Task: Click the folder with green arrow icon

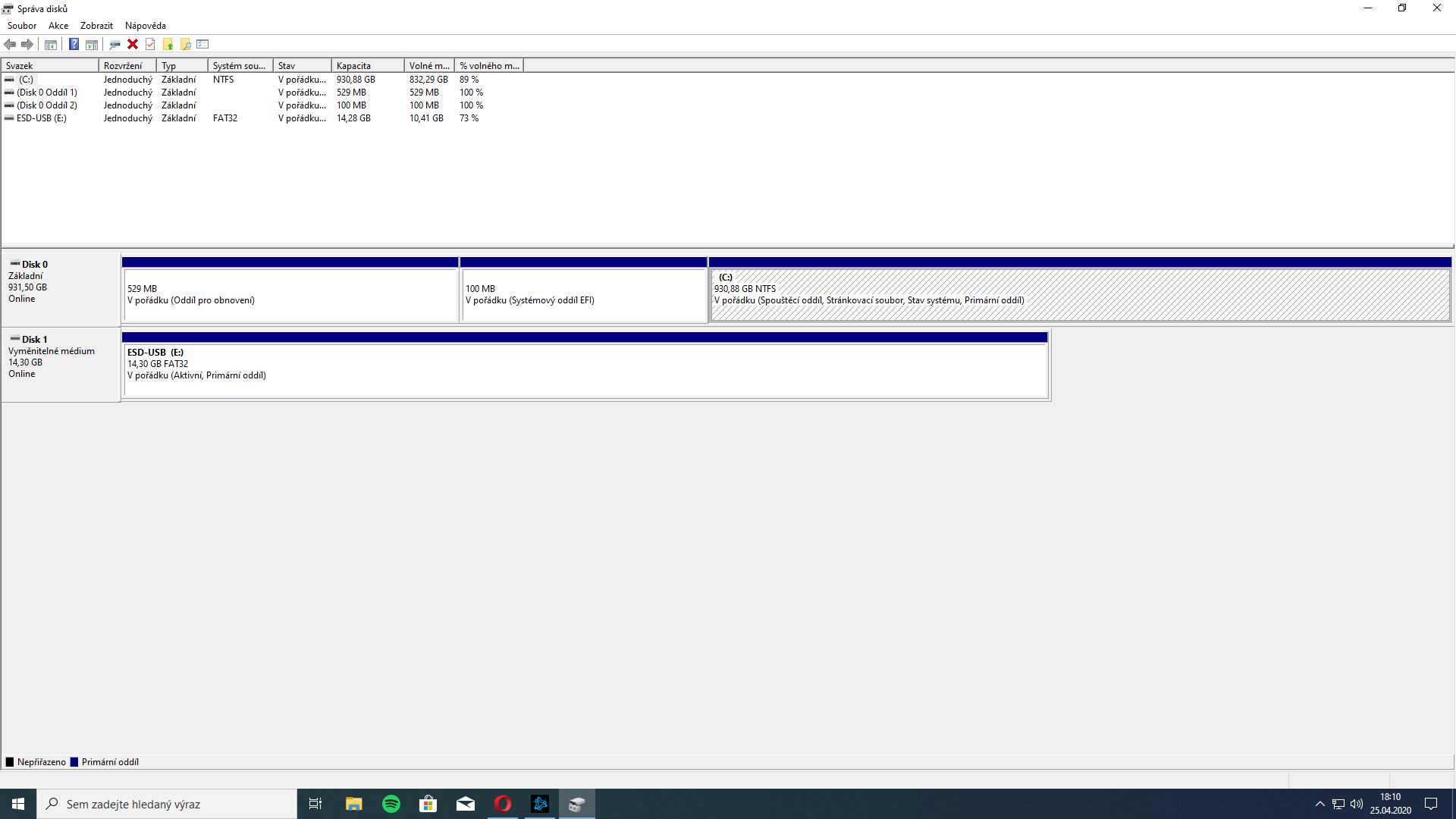Action: point(168,44)
